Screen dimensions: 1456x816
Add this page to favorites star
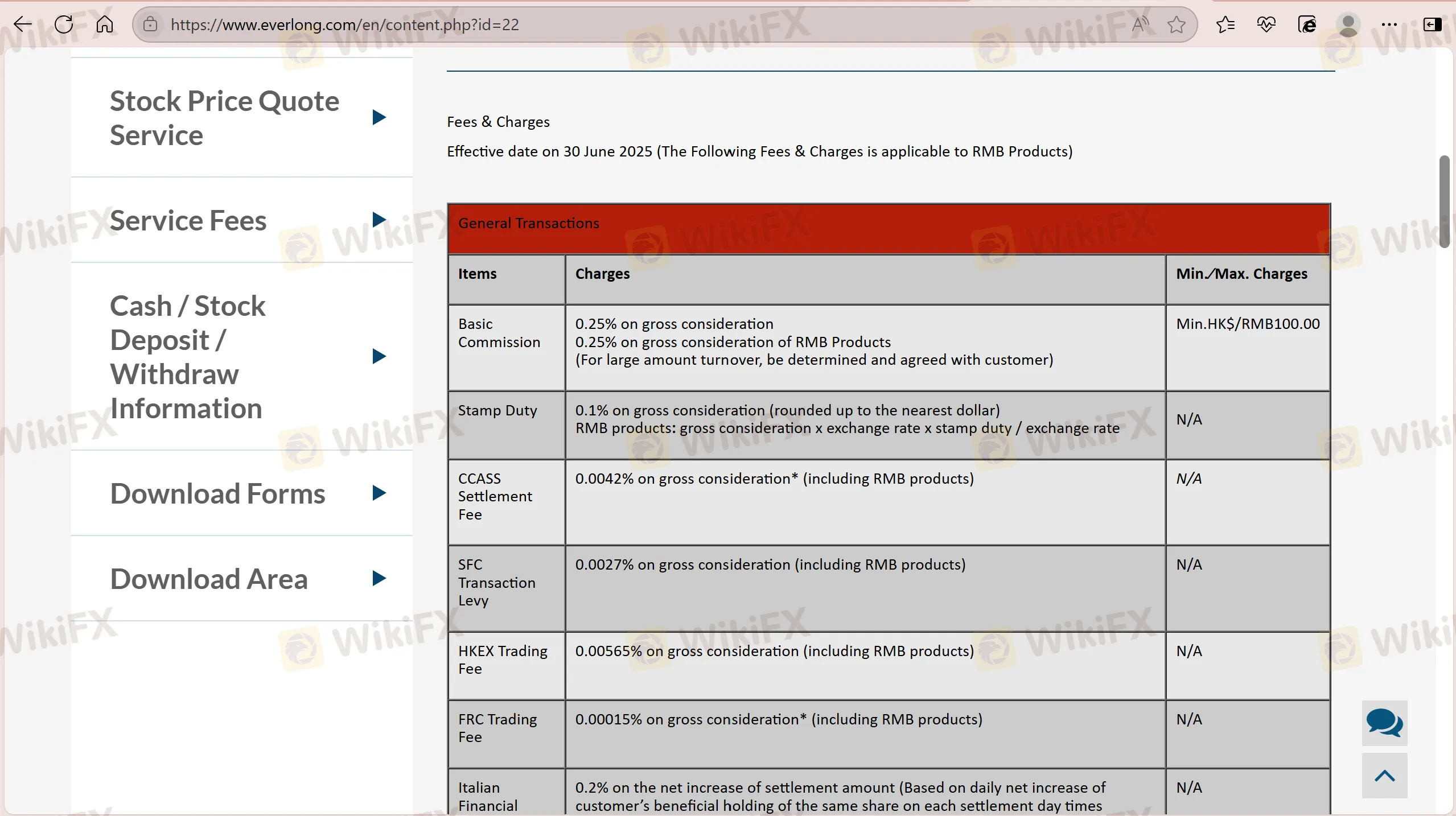1176,24
